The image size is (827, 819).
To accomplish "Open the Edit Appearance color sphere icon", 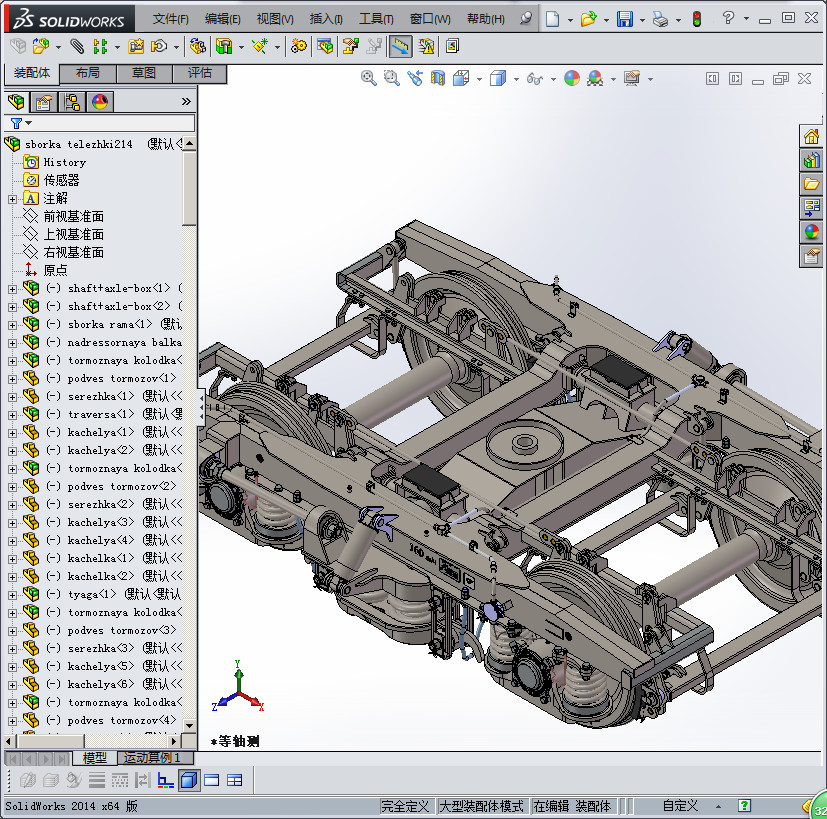I will click(572, 78).
